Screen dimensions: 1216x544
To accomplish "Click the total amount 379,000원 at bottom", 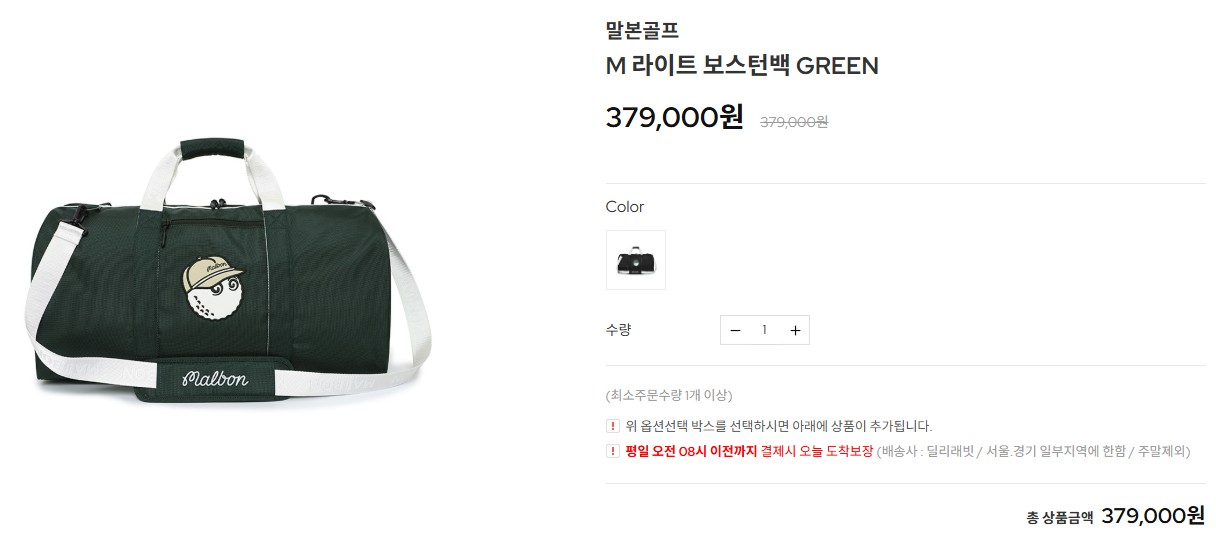I will [x=1153, y=515].
